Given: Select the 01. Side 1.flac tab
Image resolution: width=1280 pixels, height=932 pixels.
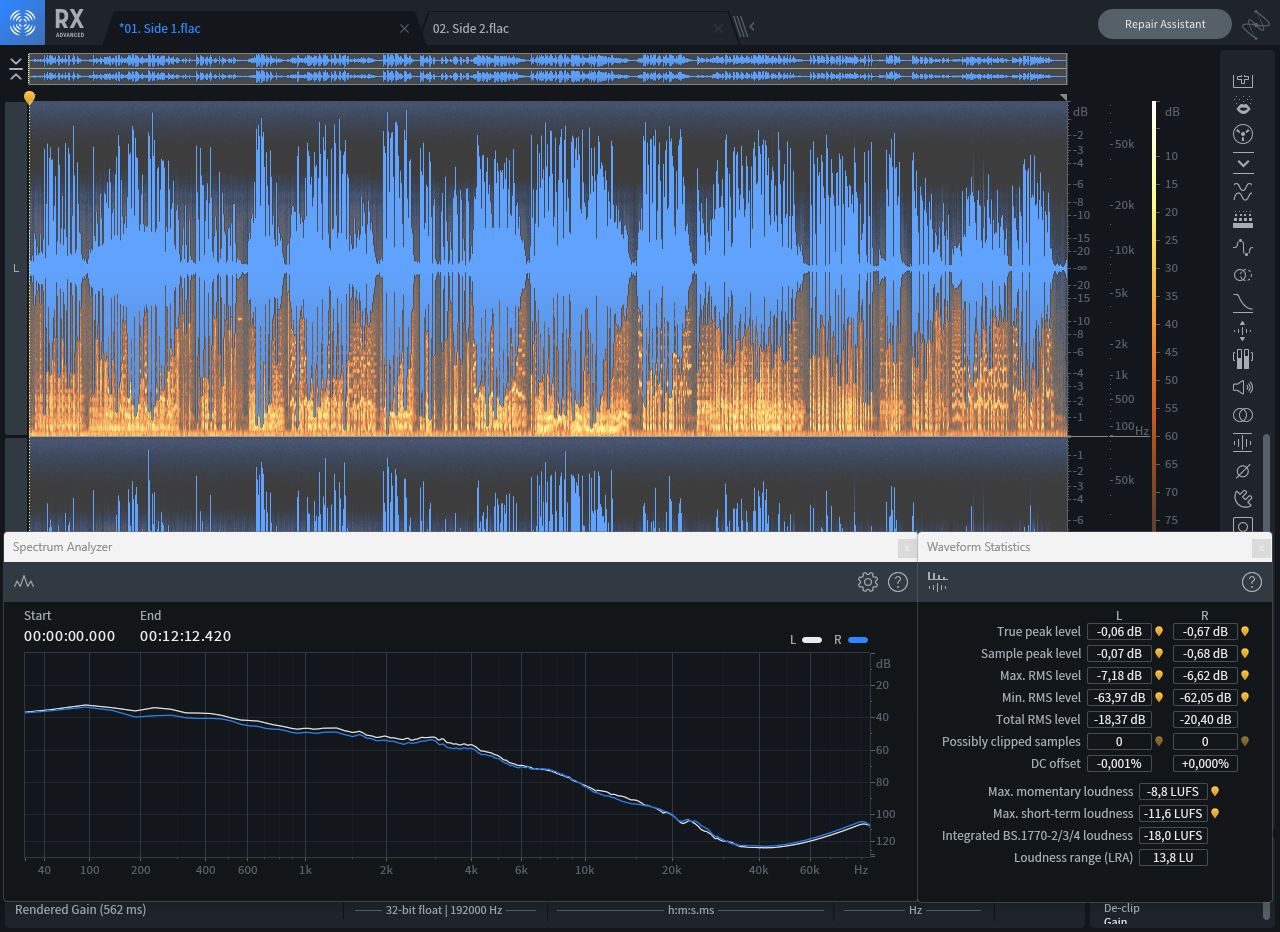Looking at the screenshot, I should coord(160,28).
